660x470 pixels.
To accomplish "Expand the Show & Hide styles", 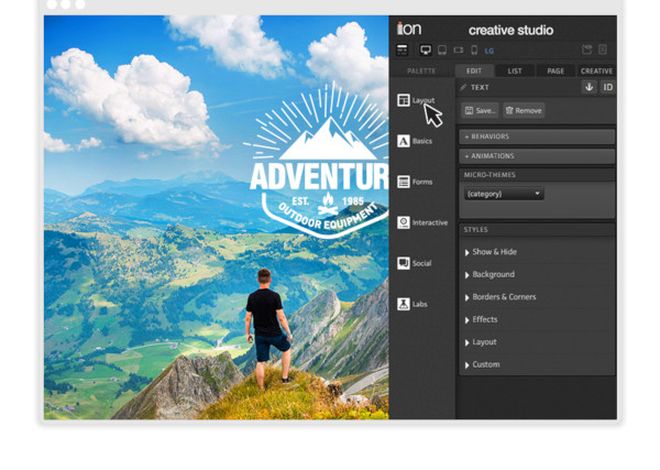I will tap(490, 252).
